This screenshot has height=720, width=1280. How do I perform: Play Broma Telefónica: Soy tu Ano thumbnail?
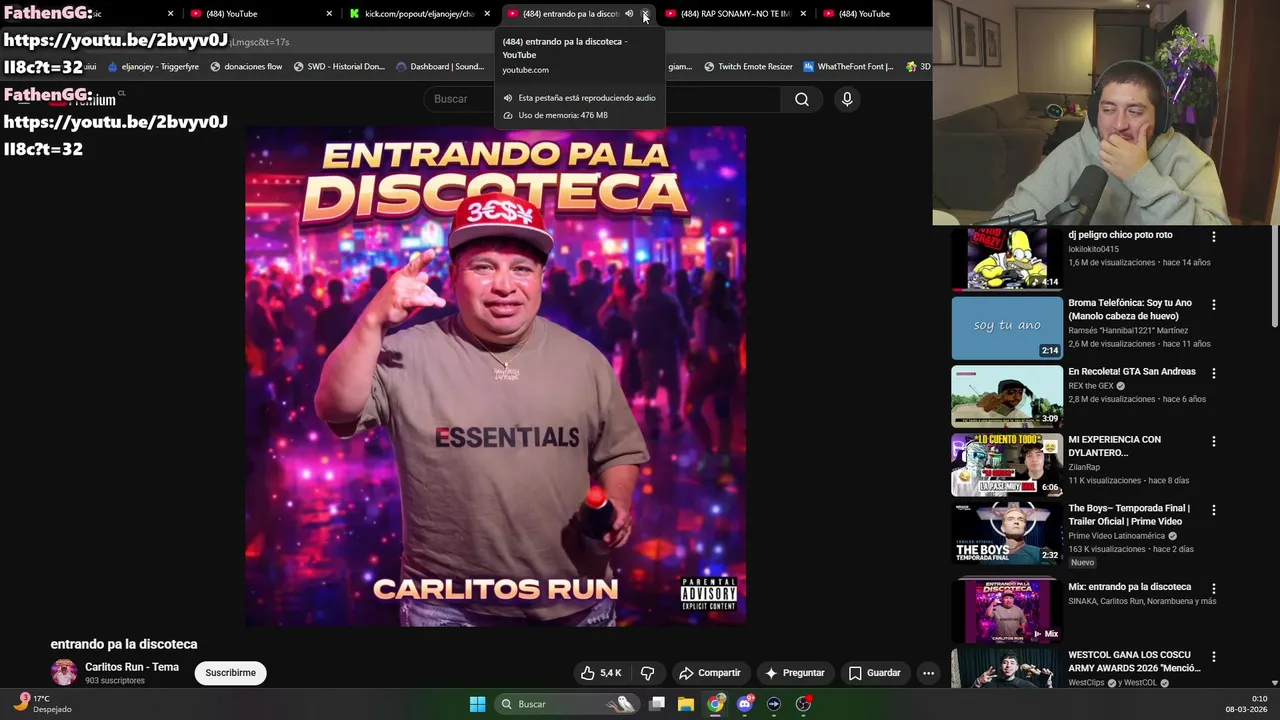click(1007, 328)
